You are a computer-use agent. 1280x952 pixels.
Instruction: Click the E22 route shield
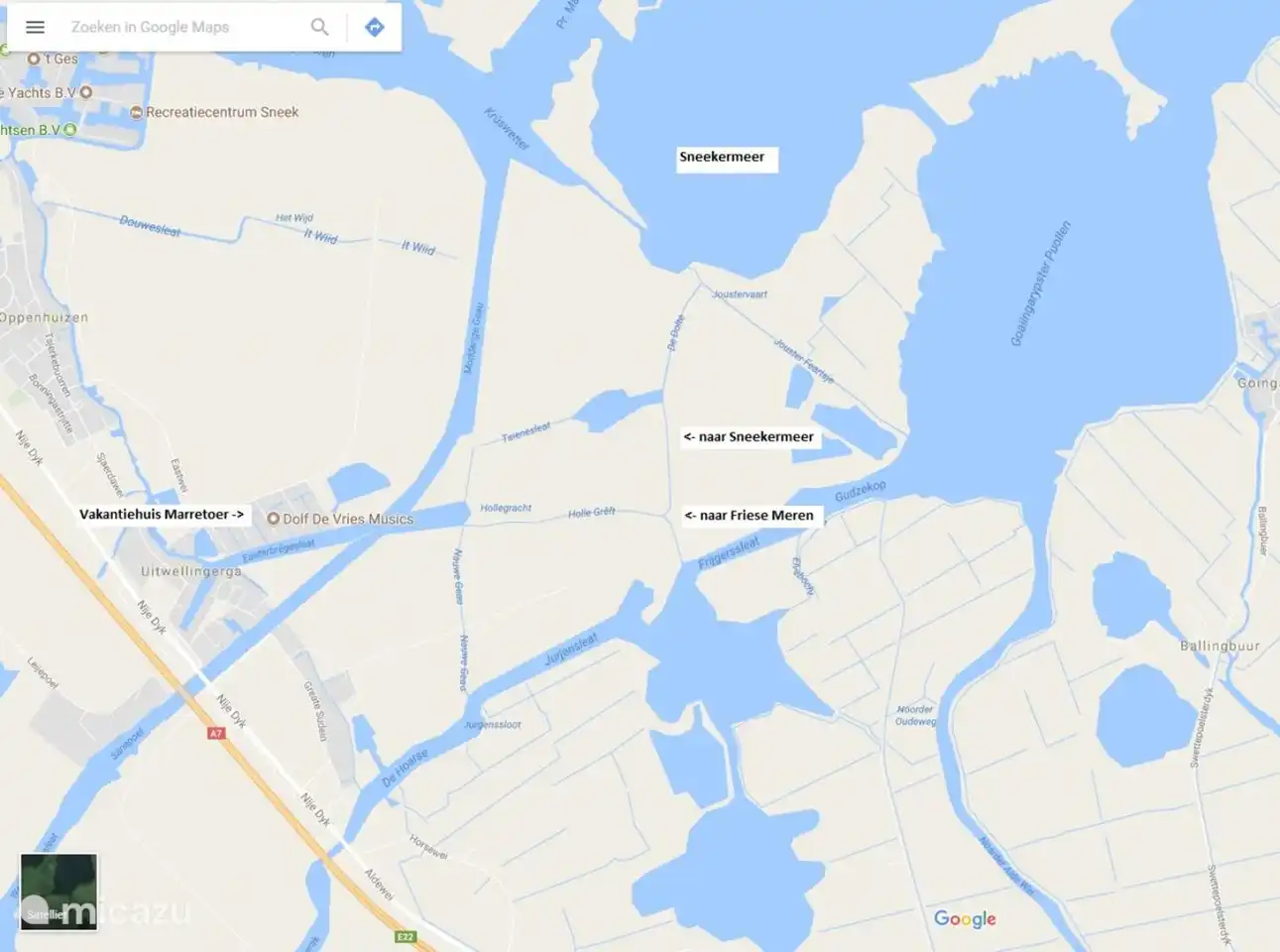tap(406, 937)
